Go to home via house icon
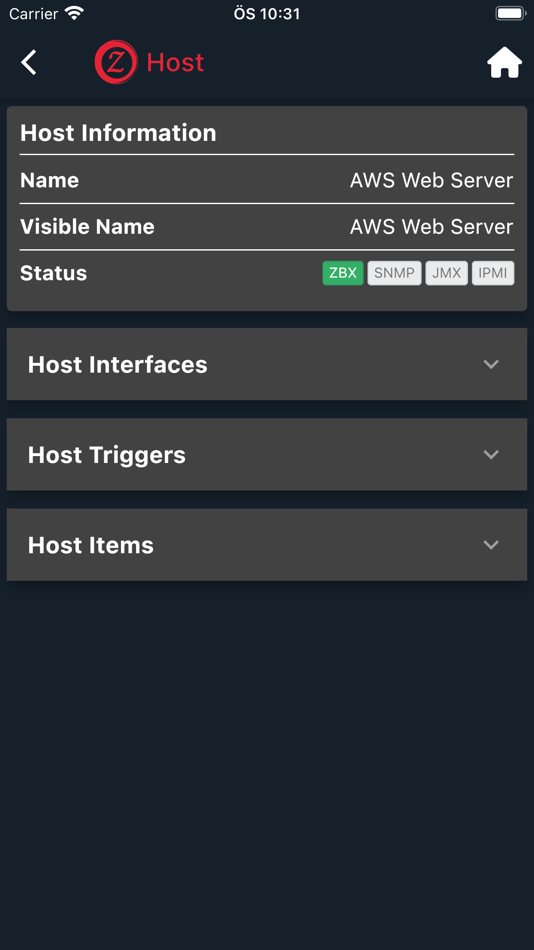Screen dimensions: 534x950 click(x=504, y=62)
